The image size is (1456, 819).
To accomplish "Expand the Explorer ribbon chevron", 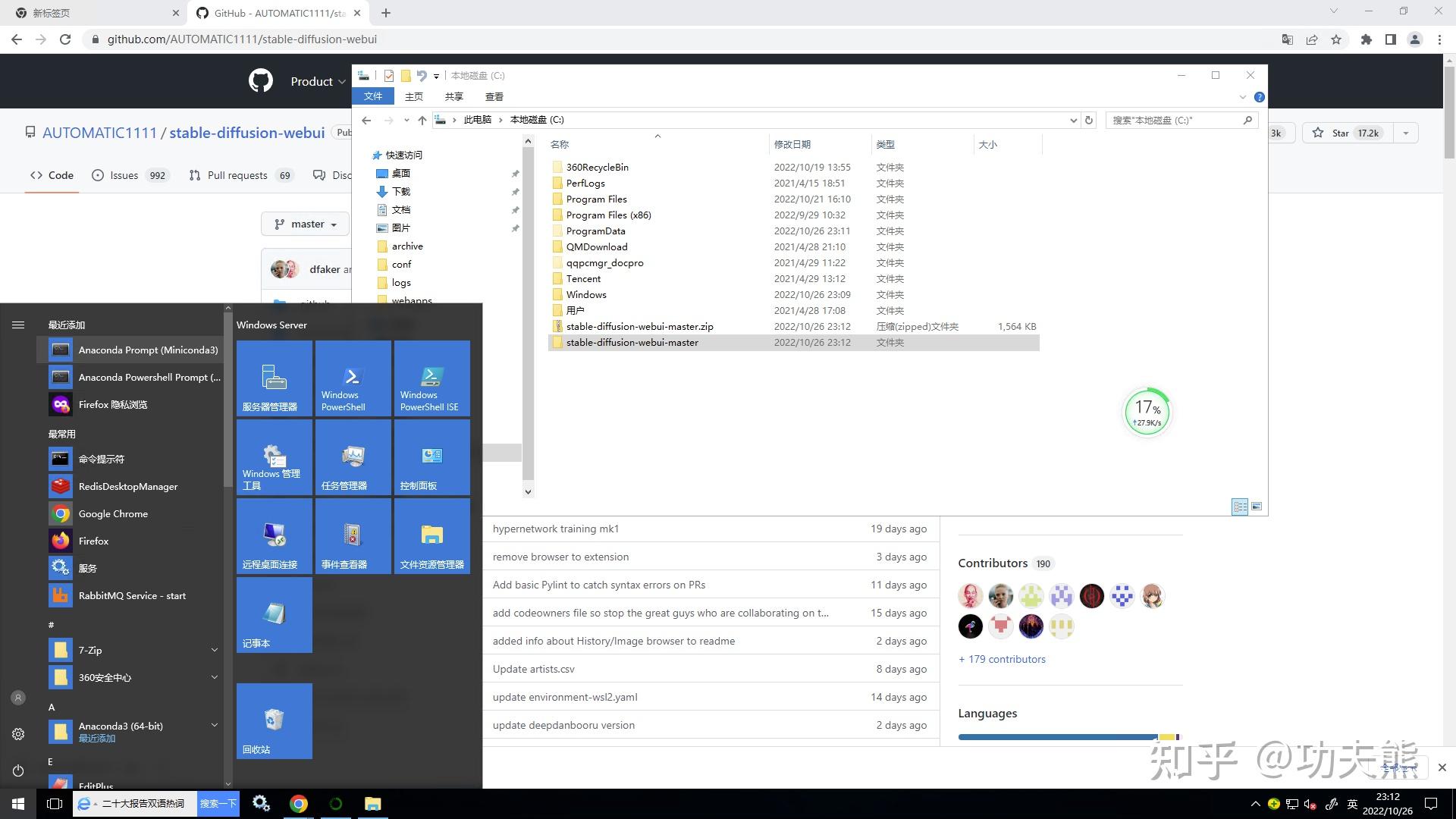I will pyautogui.click(x=1242, y=97).
